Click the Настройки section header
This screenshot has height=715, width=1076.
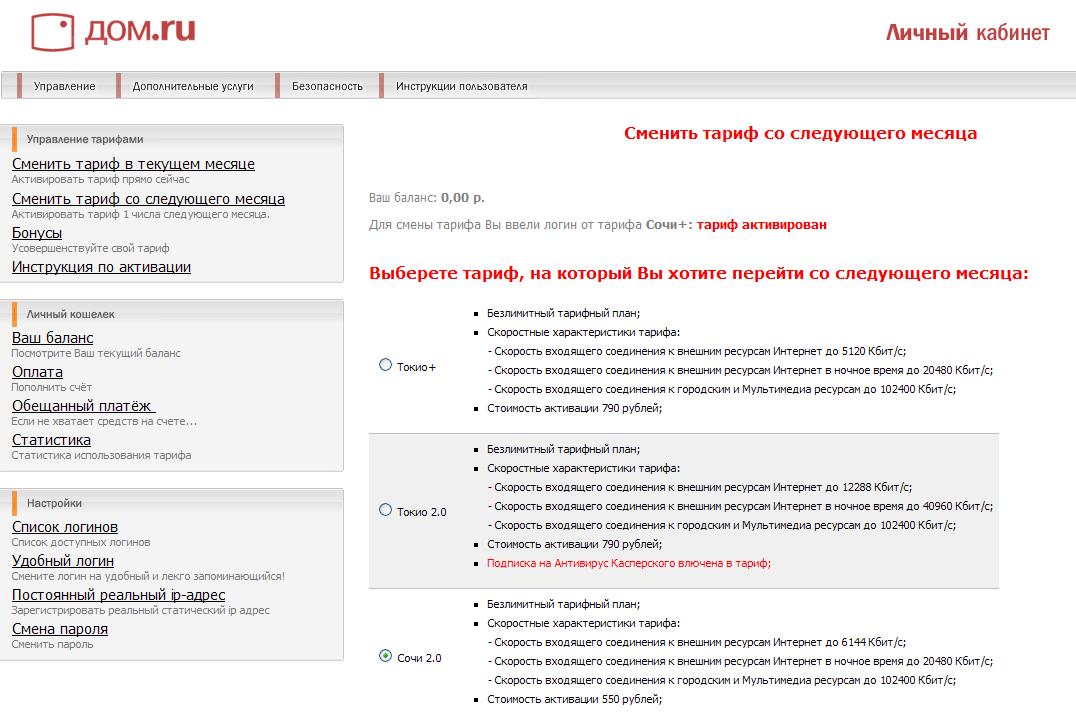pyautogui.click(x=54, y=503)
